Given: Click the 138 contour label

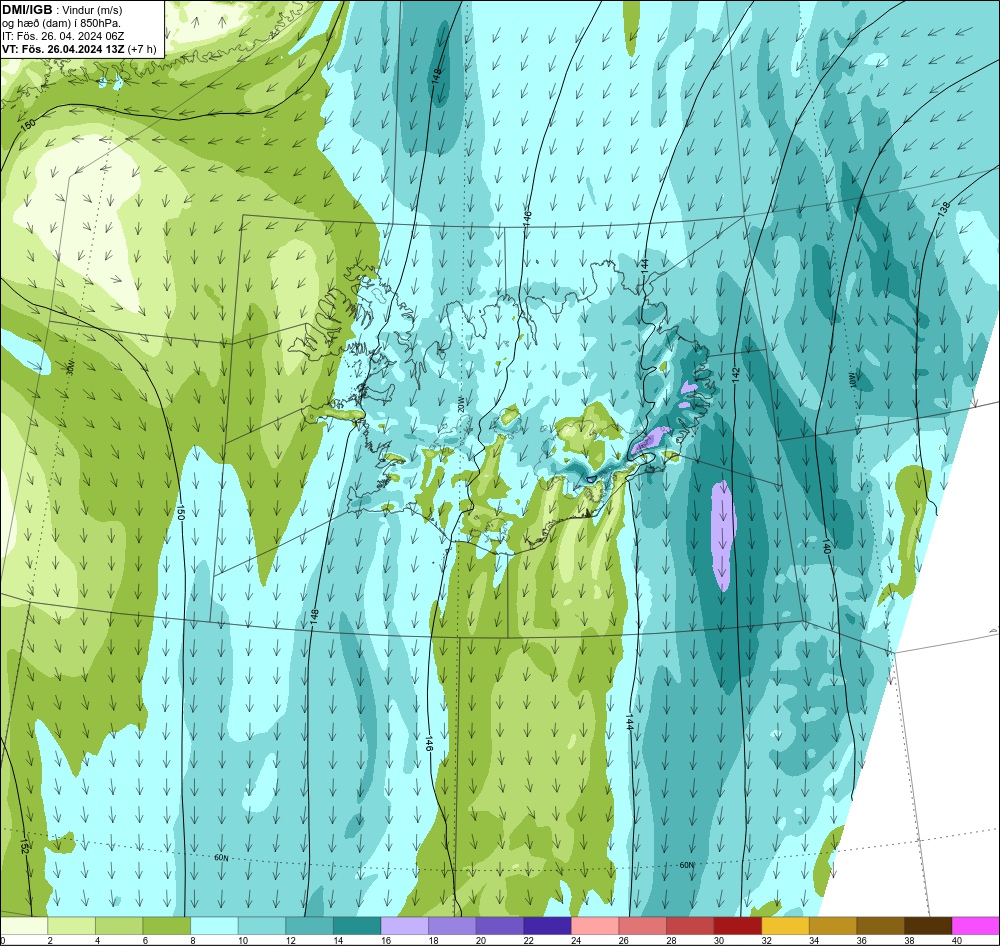Looking at the screenshot, I should (945, 208).
